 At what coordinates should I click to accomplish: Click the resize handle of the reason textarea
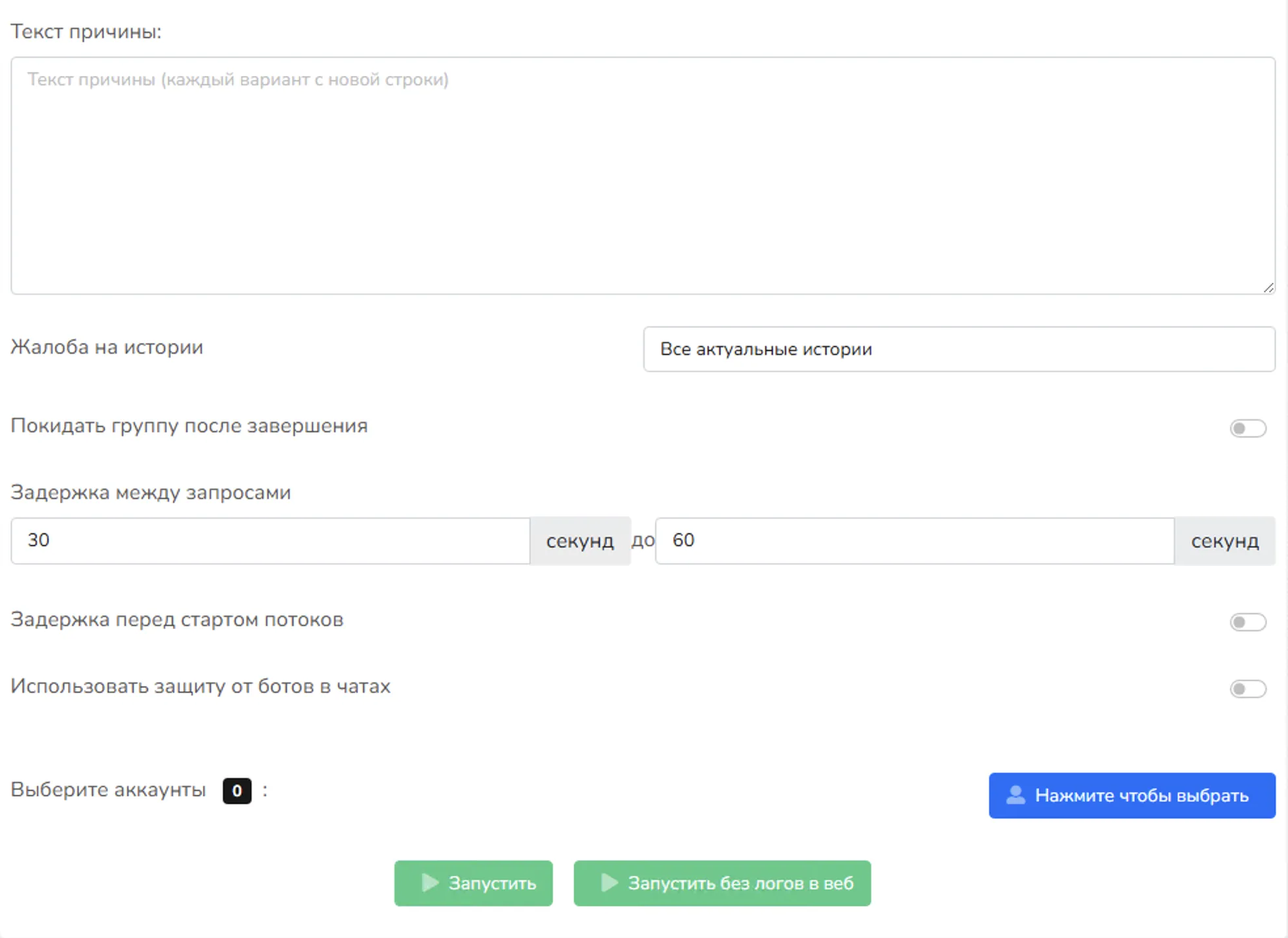coord(1270,287)
